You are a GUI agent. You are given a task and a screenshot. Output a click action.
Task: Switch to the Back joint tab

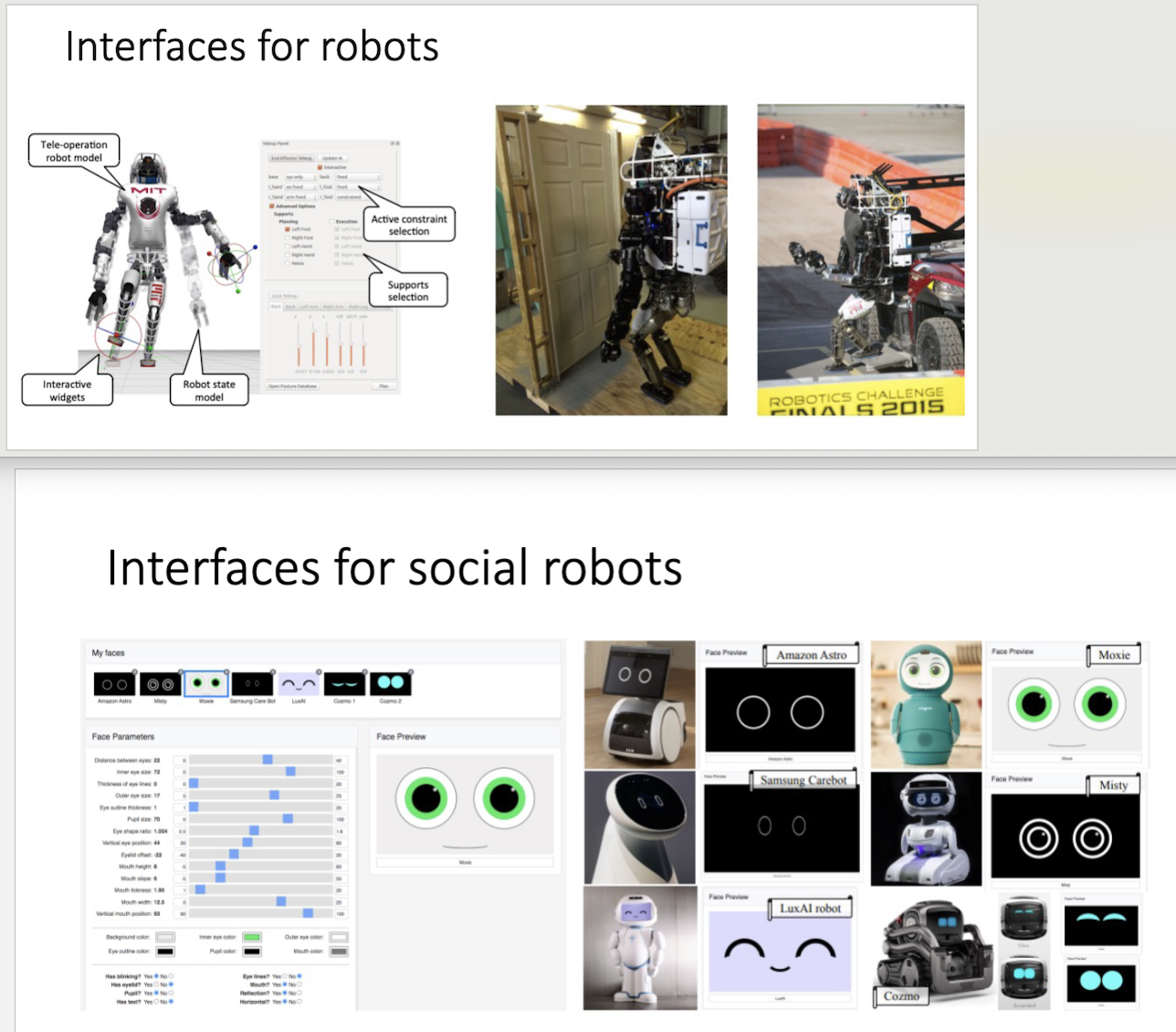pos(290,307)
